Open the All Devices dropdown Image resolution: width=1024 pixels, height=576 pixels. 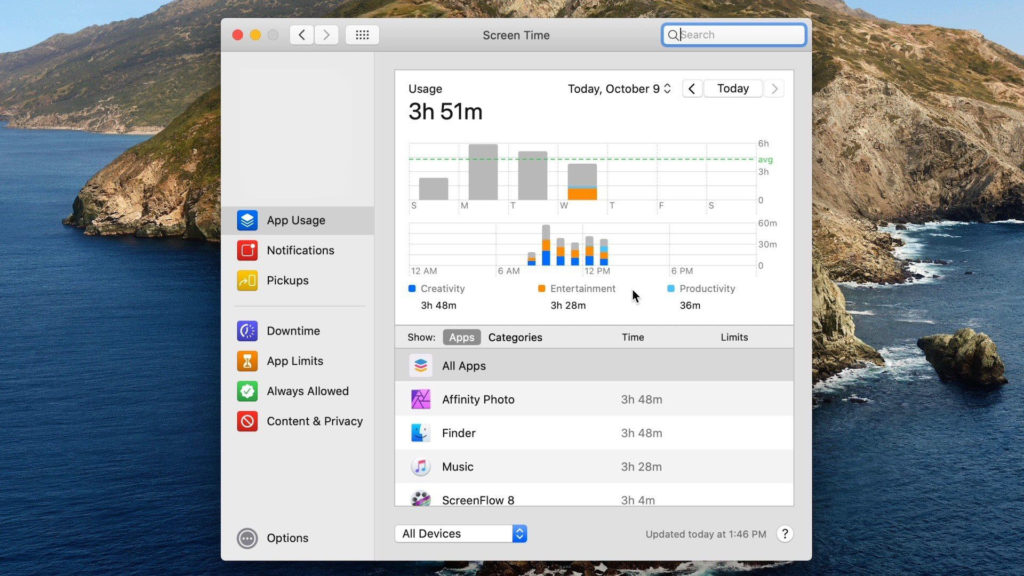[x=461, y=534]
